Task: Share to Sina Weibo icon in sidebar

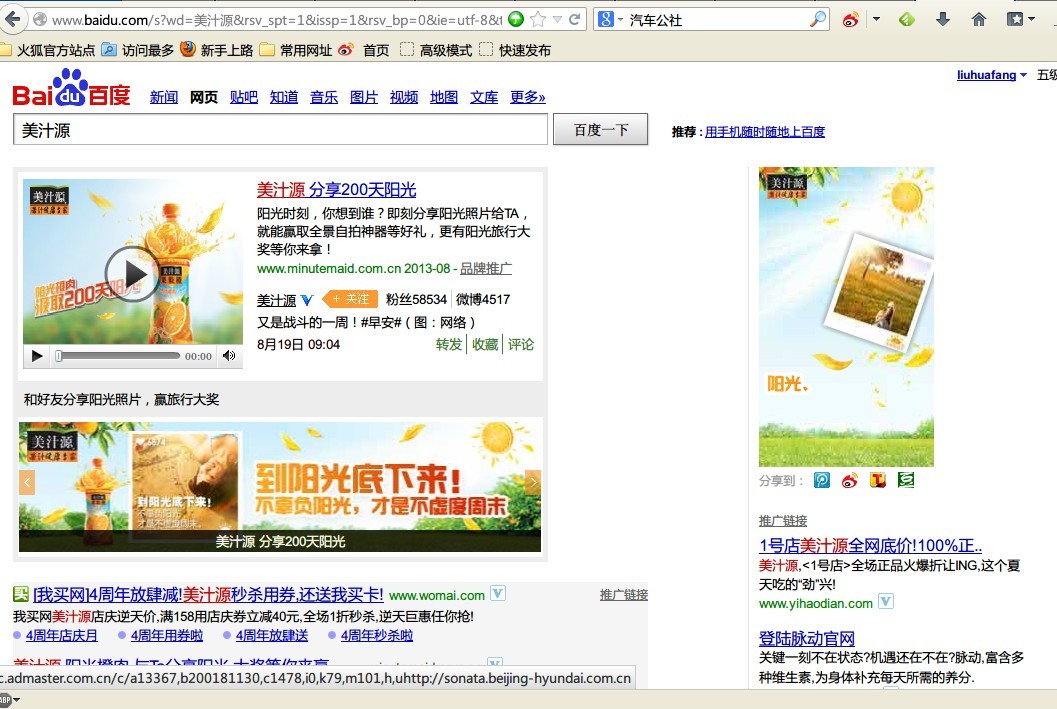Action: coord(849,480)
